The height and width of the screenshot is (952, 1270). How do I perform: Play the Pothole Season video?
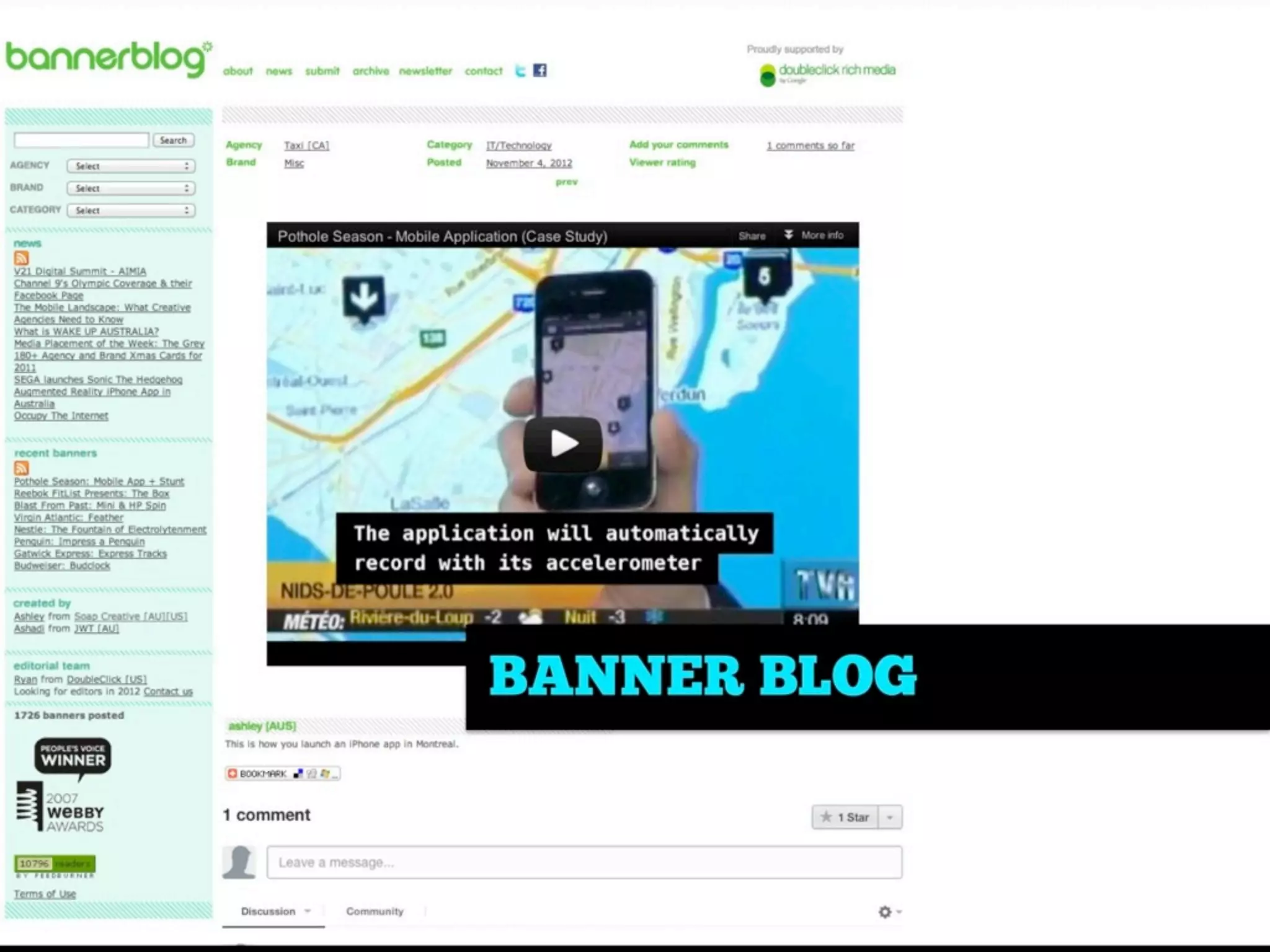click(562, 444)
